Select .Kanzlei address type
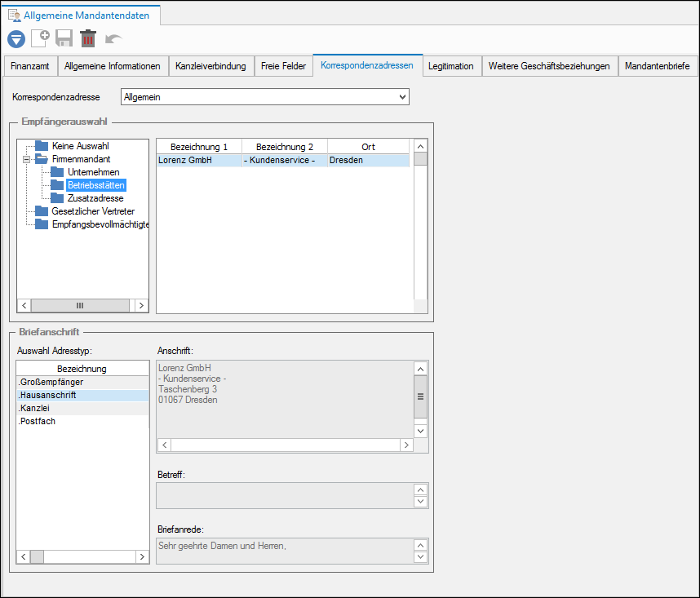 click(82, 408)
